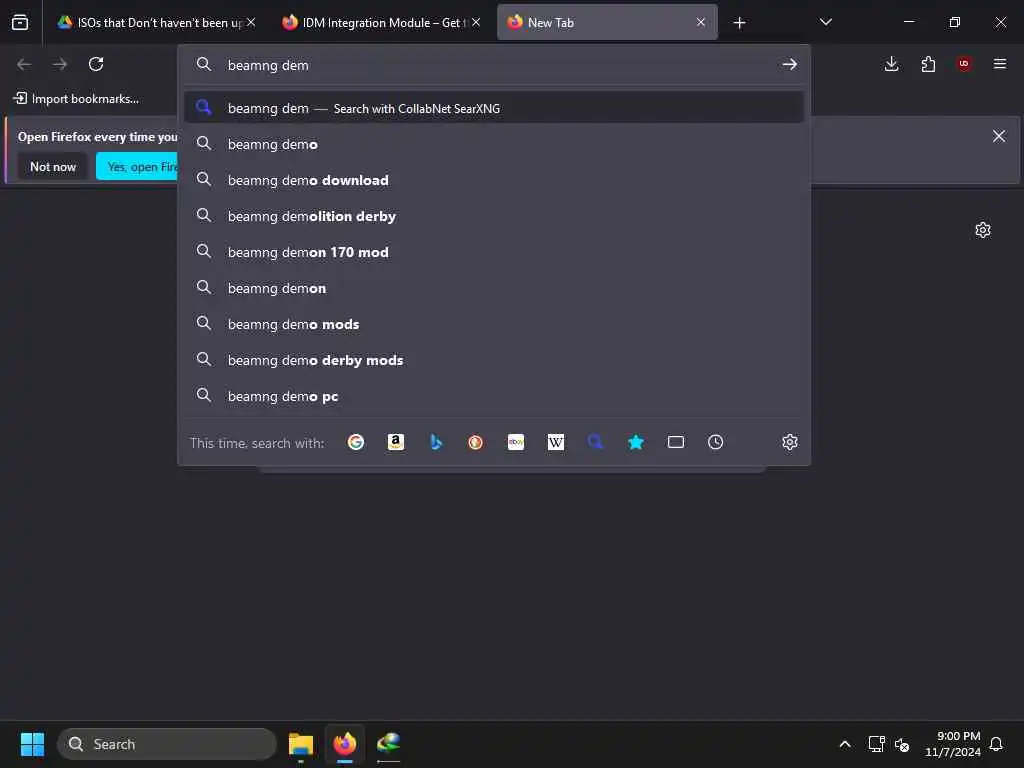Click the muted volume tray icon

(902, 744)
